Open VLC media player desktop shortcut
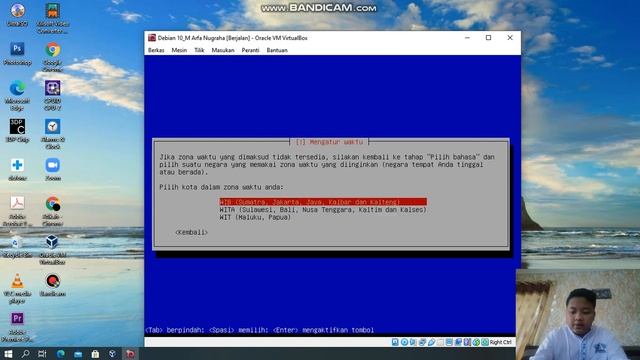640x360 pixels. point(17,288)
